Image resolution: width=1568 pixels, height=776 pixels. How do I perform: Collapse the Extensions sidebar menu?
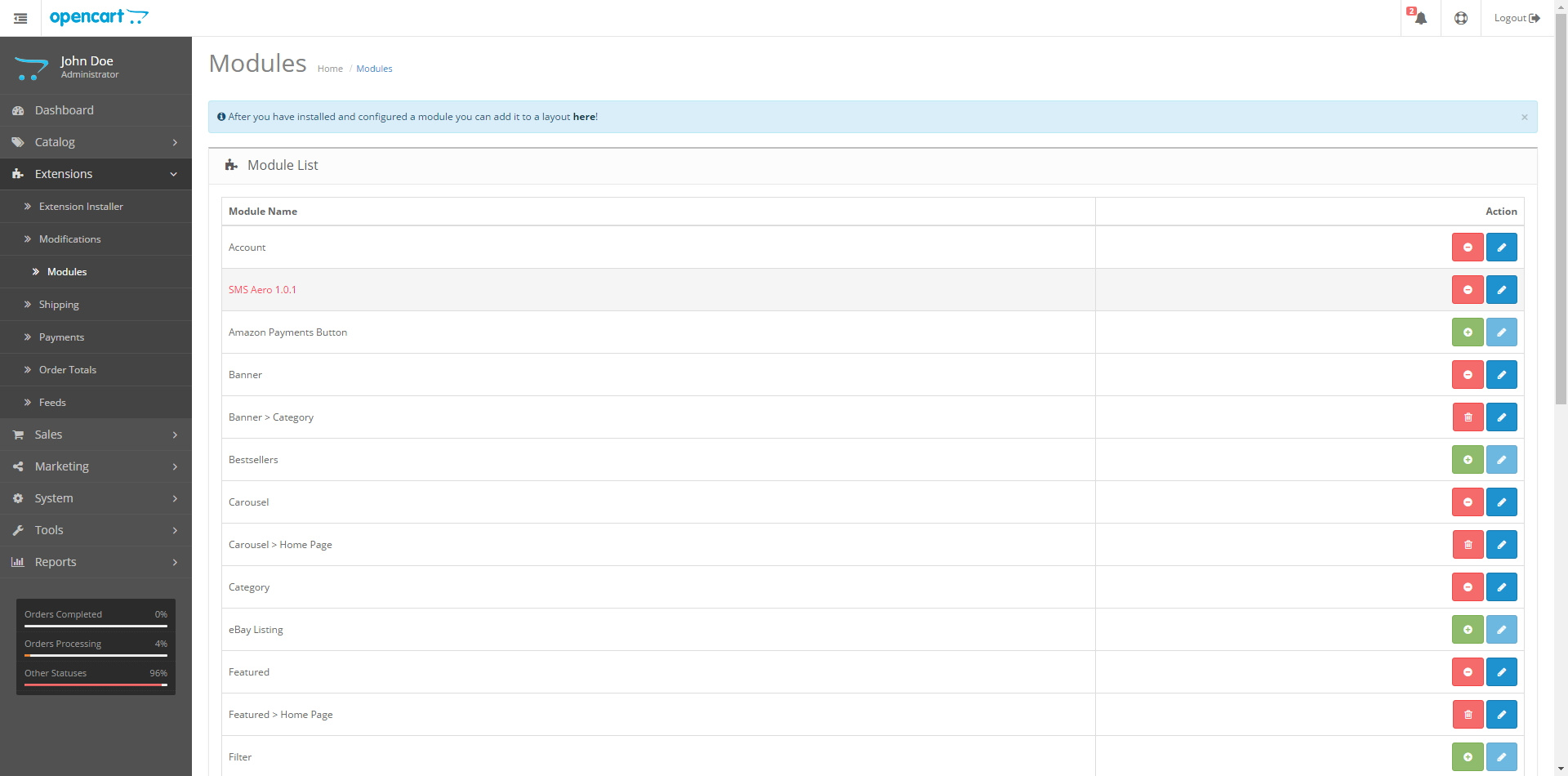[x=96, y=174]
